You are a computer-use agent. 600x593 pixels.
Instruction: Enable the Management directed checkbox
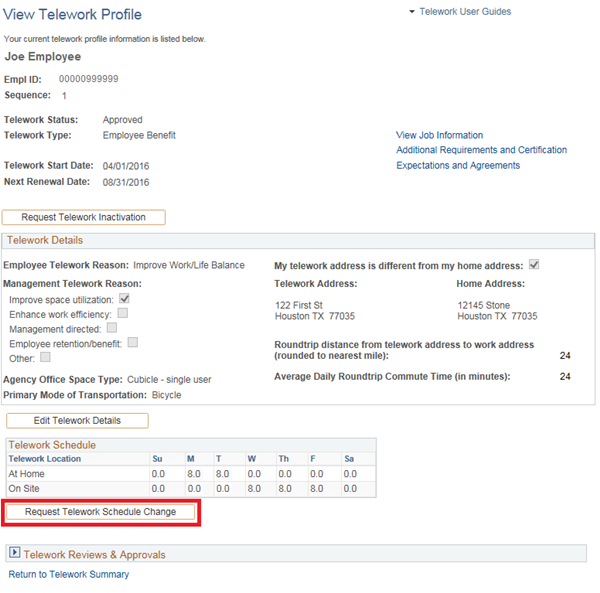point(112,327)
